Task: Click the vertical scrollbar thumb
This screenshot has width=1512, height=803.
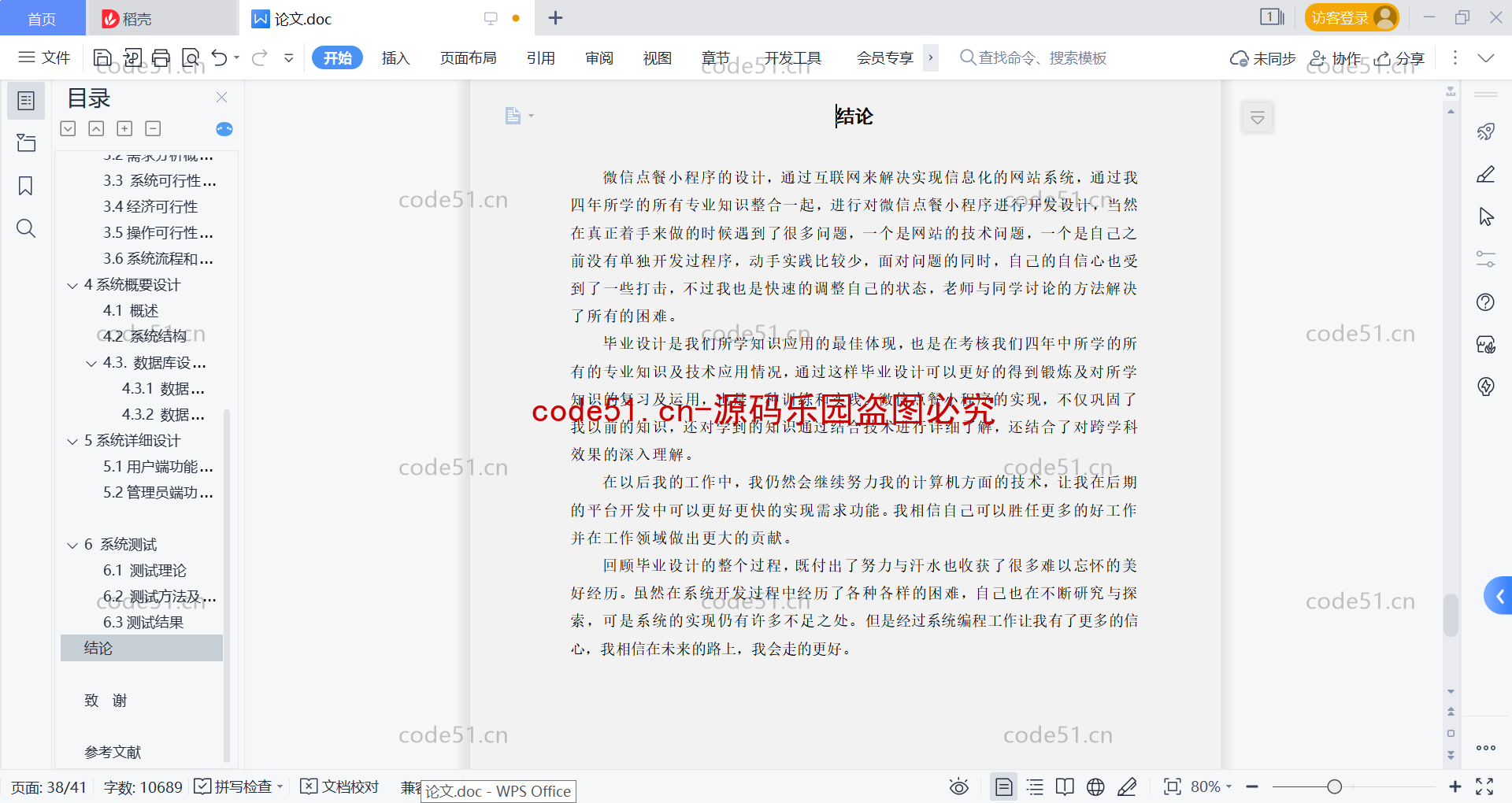Action: click(1451, 614)
